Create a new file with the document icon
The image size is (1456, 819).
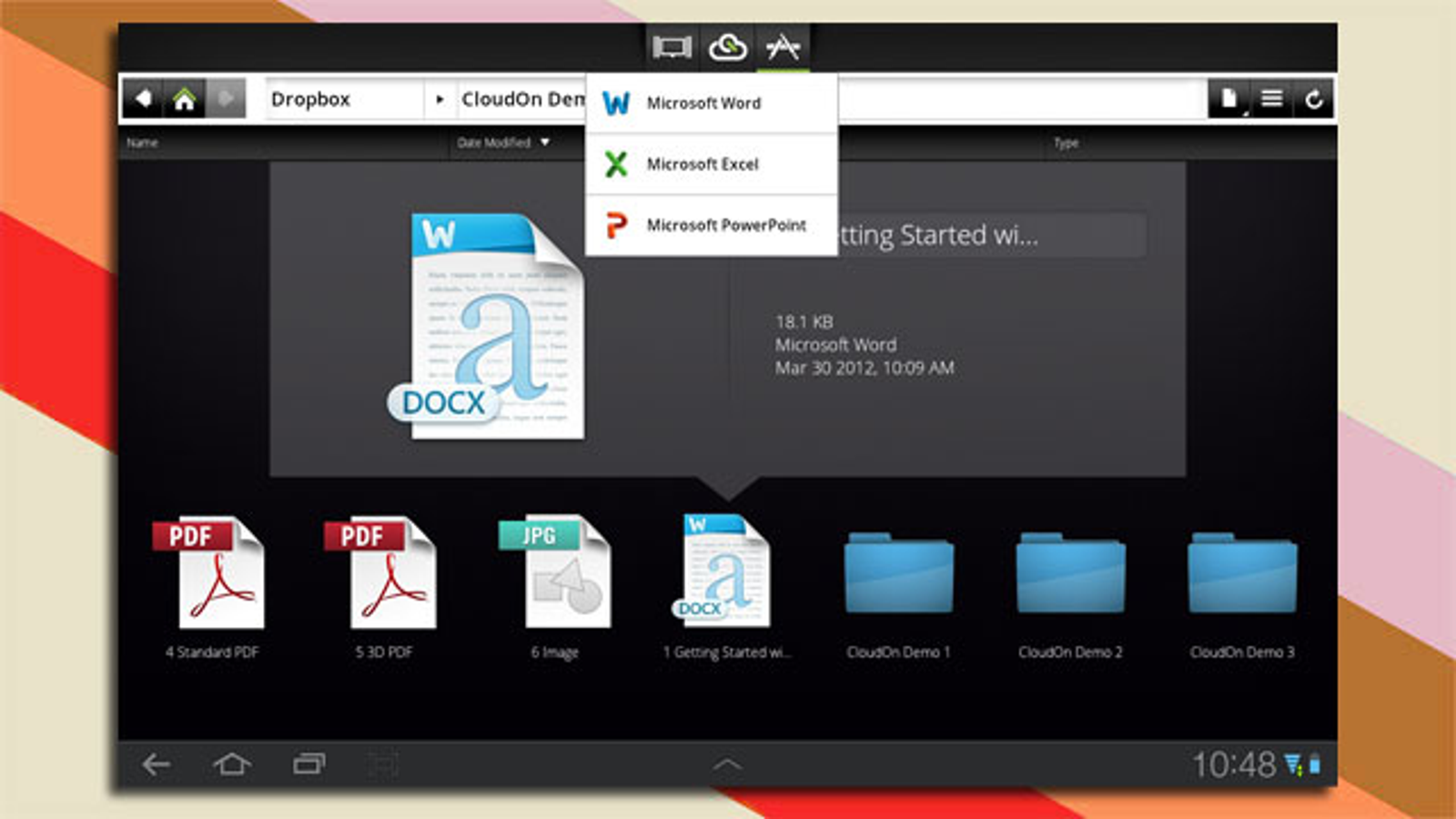point(1229,98)
